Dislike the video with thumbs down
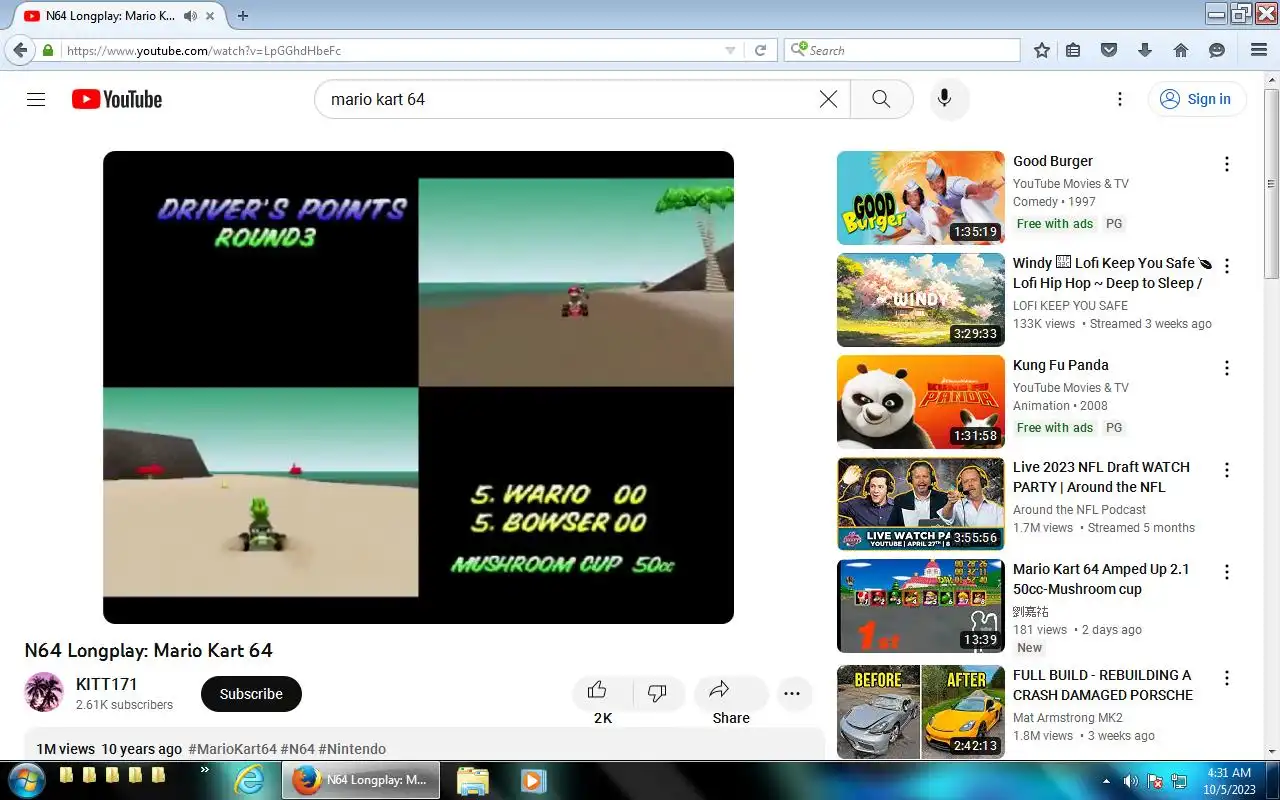Image resolution: width=1280 pixels, height=800 pixels. tap(657, 691)
